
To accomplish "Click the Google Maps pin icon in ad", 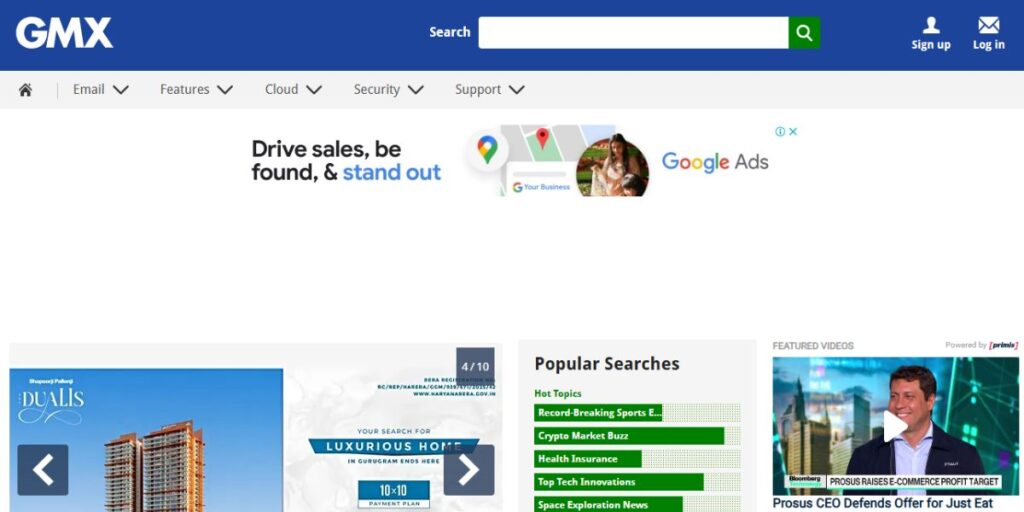I will (487, 150).
